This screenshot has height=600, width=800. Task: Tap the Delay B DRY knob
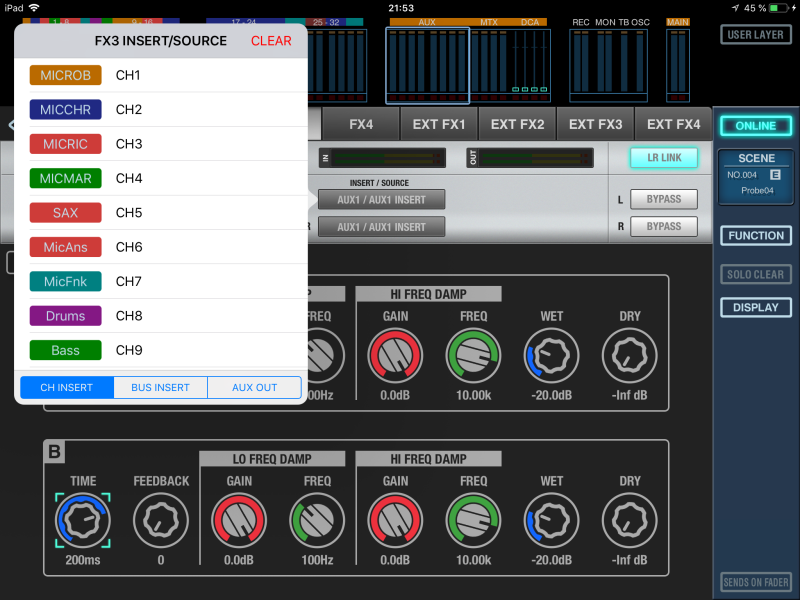point(630,520)
